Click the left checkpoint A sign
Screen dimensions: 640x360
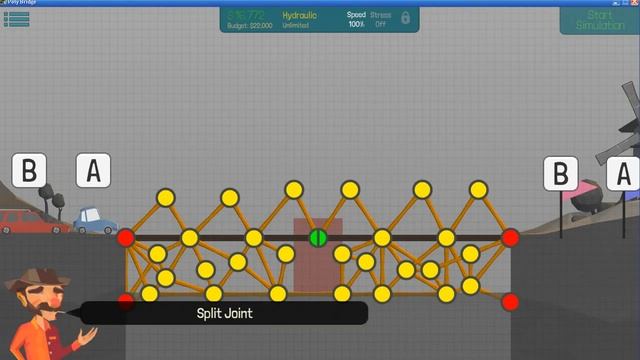tap(93, 170)
